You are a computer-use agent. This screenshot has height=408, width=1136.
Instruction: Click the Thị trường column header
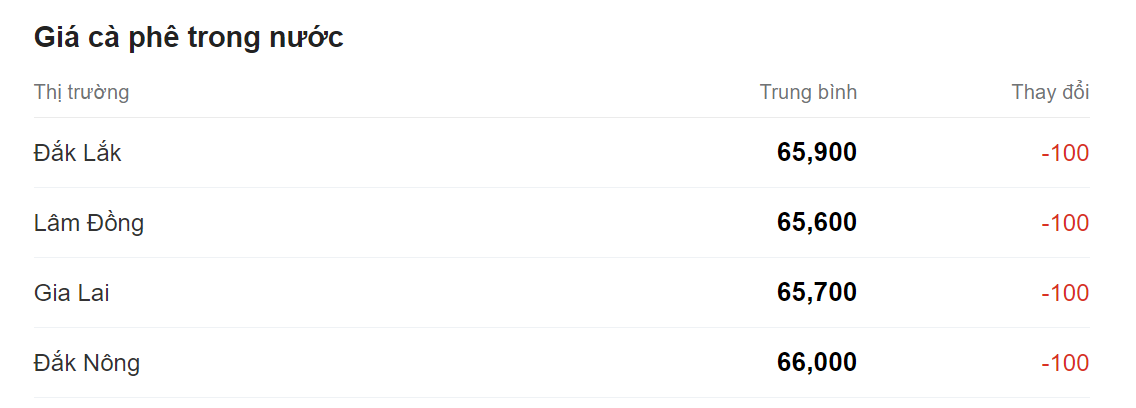click(81, 93)
